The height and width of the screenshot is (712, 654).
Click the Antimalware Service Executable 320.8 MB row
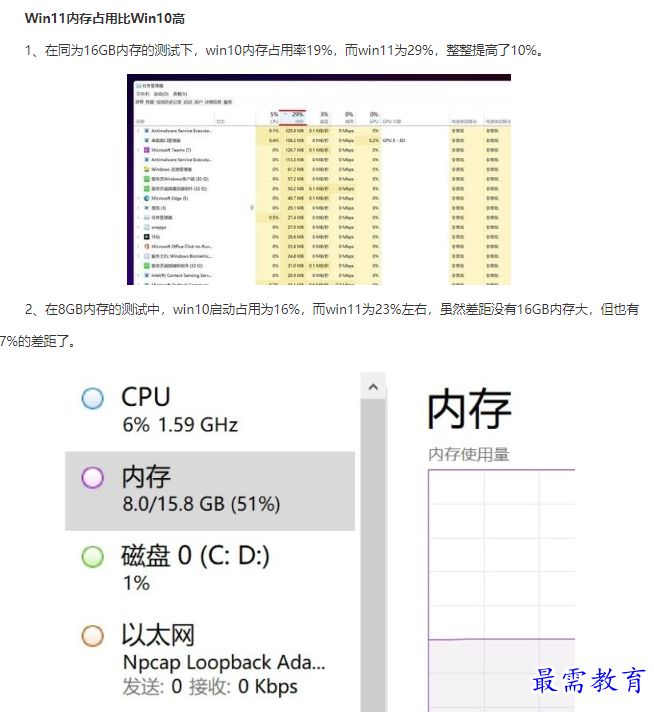(323, 131)
